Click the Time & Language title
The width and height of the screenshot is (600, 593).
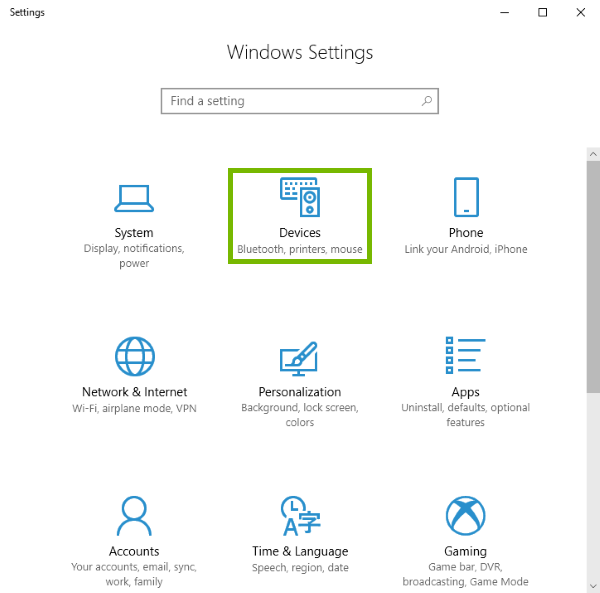tap(300, 552)
